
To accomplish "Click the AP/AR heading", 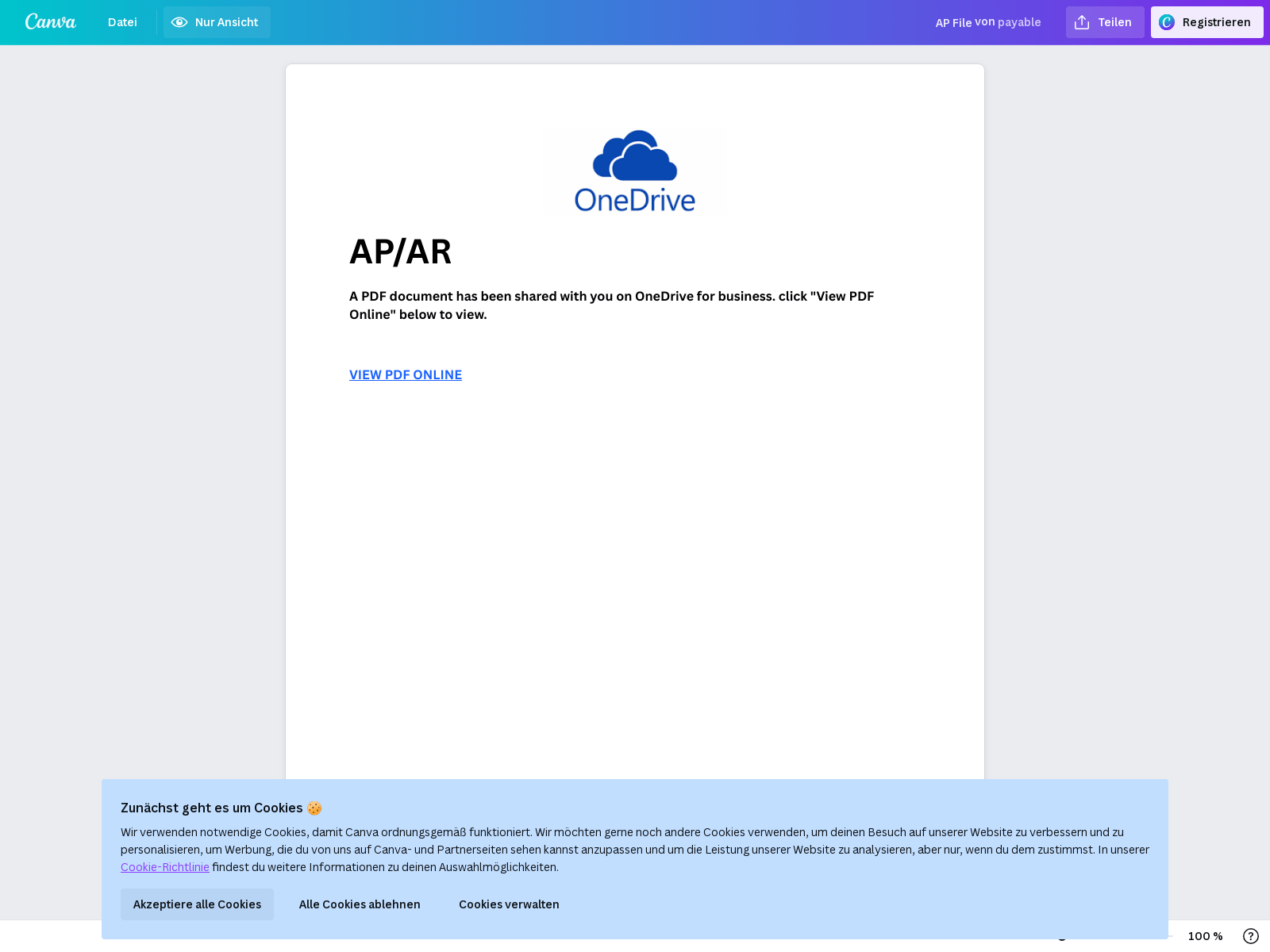I will click(x=400, y=251).
